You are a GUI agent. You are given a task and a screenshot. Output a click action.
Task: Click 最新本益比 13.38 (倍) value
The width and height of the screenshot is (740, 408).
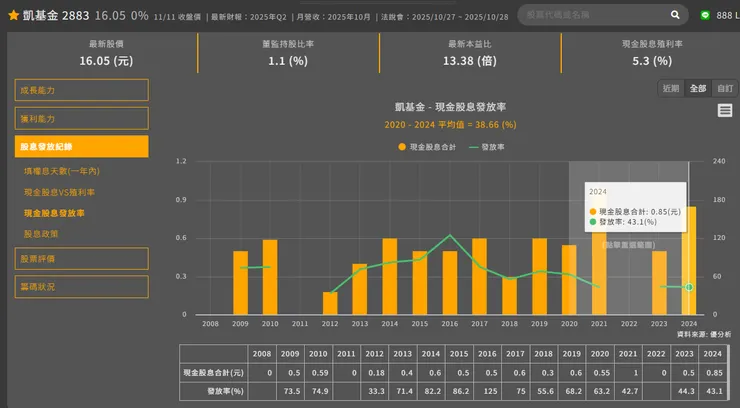(470, 61)
